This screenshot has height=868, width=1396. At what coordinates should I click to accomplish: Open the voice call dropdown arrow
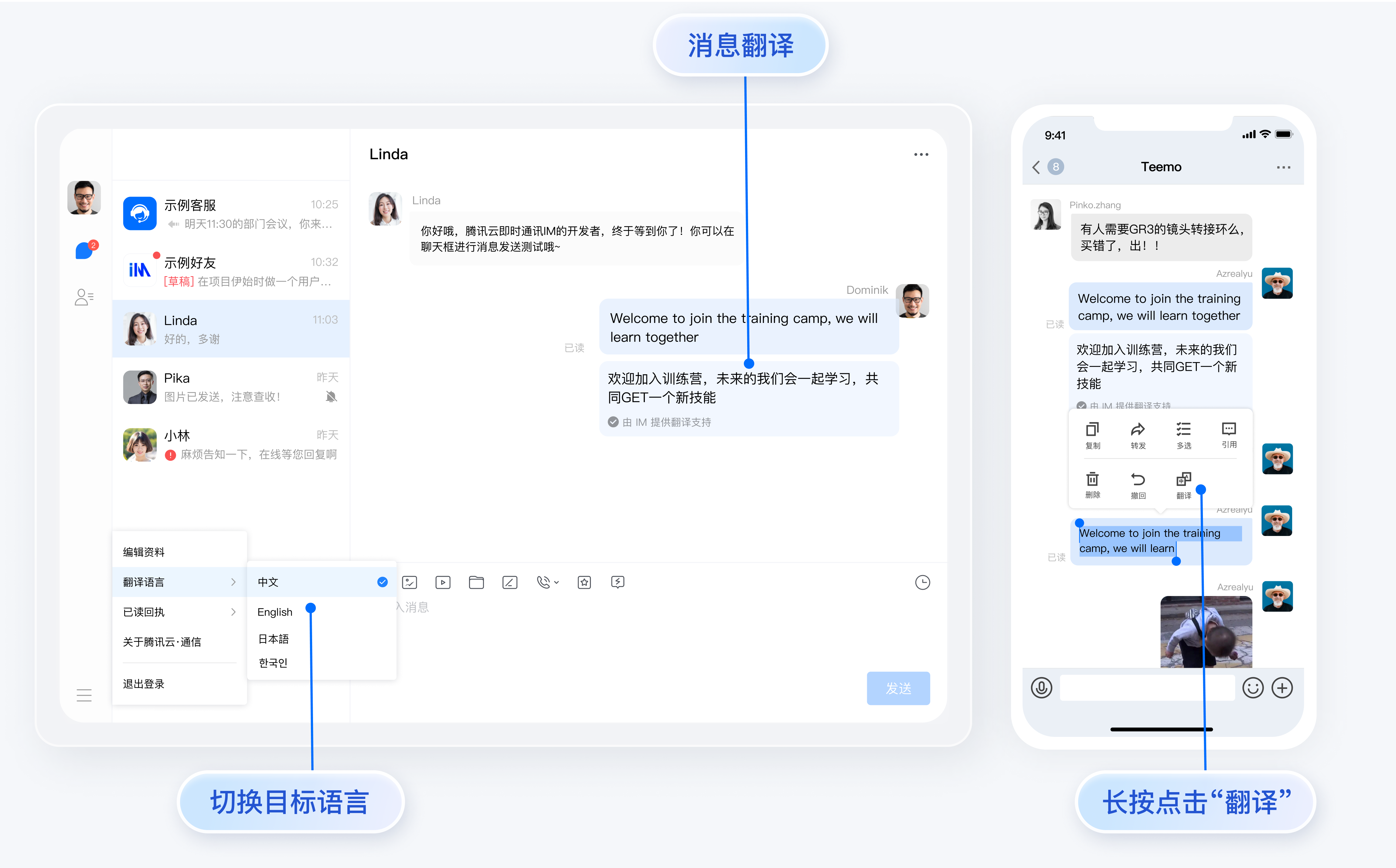tap(557, 582)
